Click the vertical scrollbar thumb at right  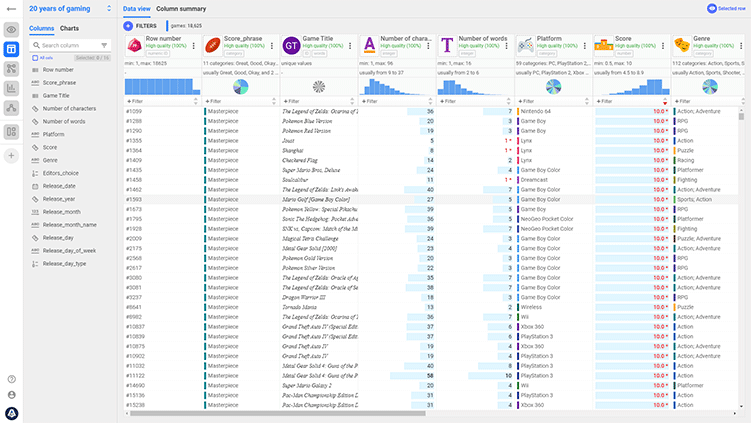tap(741, 116)
